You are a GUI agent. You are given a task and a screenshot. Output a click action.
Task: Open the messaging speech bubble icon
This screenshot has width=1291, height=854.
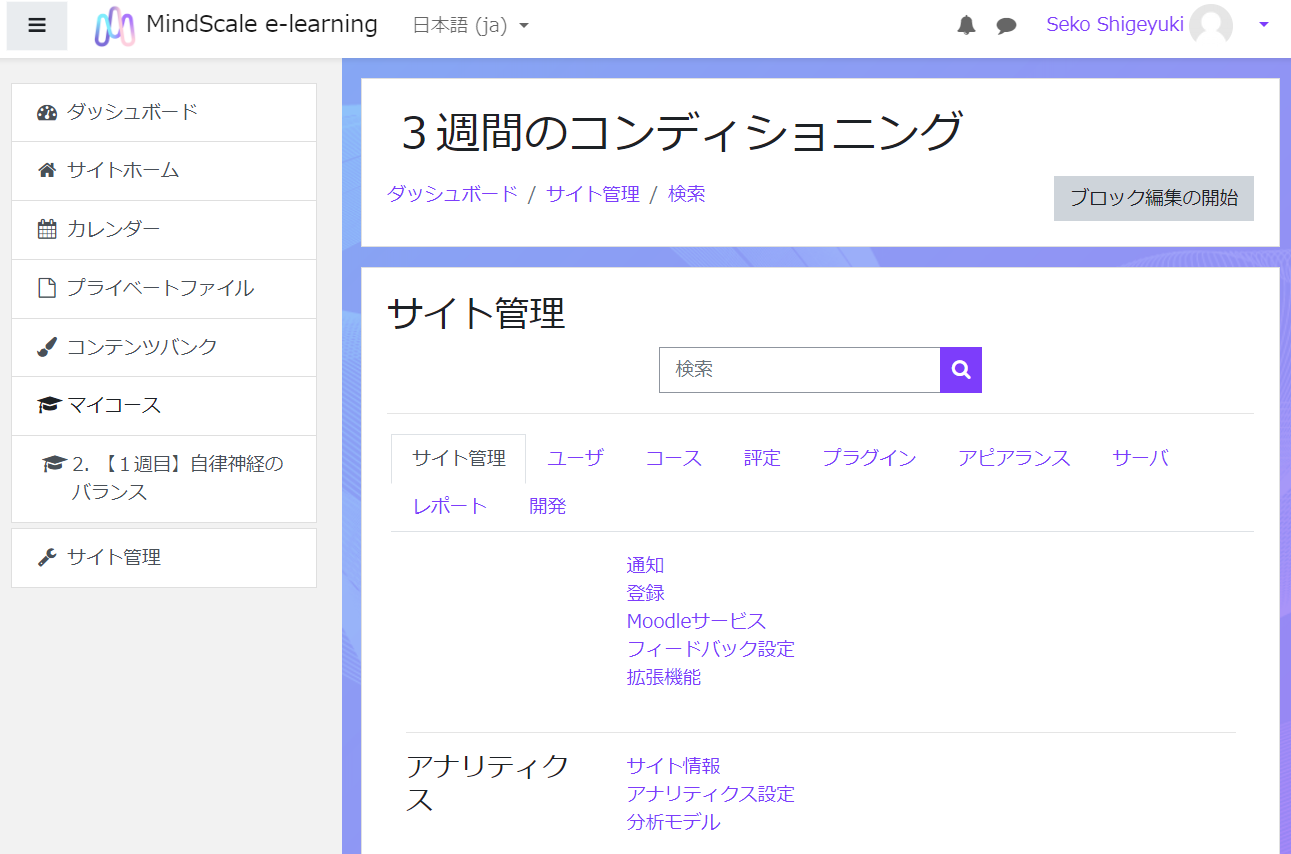click(1006, 26)
